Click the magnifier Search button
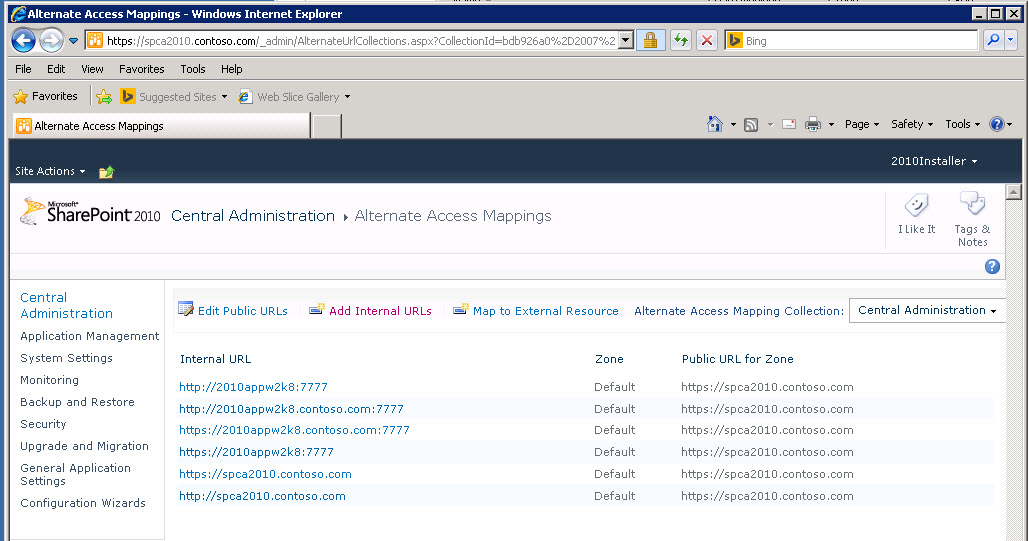This screenshot has height=541, width=1028. click(x=993, y=41)
